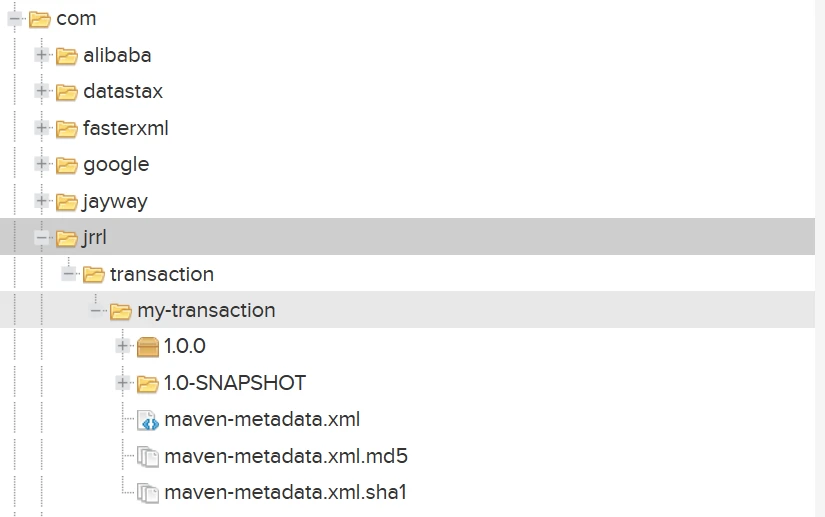Click the google folder icon
The width and height of the screenshot is (825, 517).
click(67, 165)
